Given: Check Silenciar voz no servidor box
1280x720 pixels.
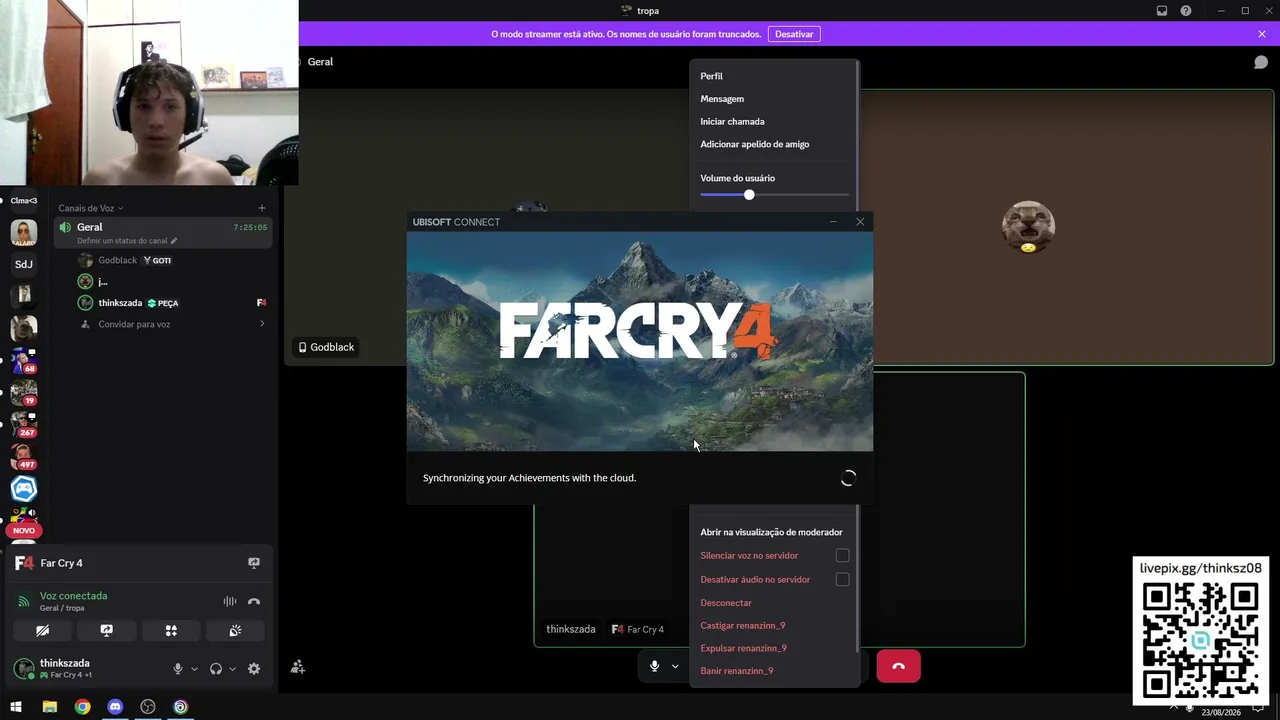Looking at the screenshot, I should [x=842, y=556].
